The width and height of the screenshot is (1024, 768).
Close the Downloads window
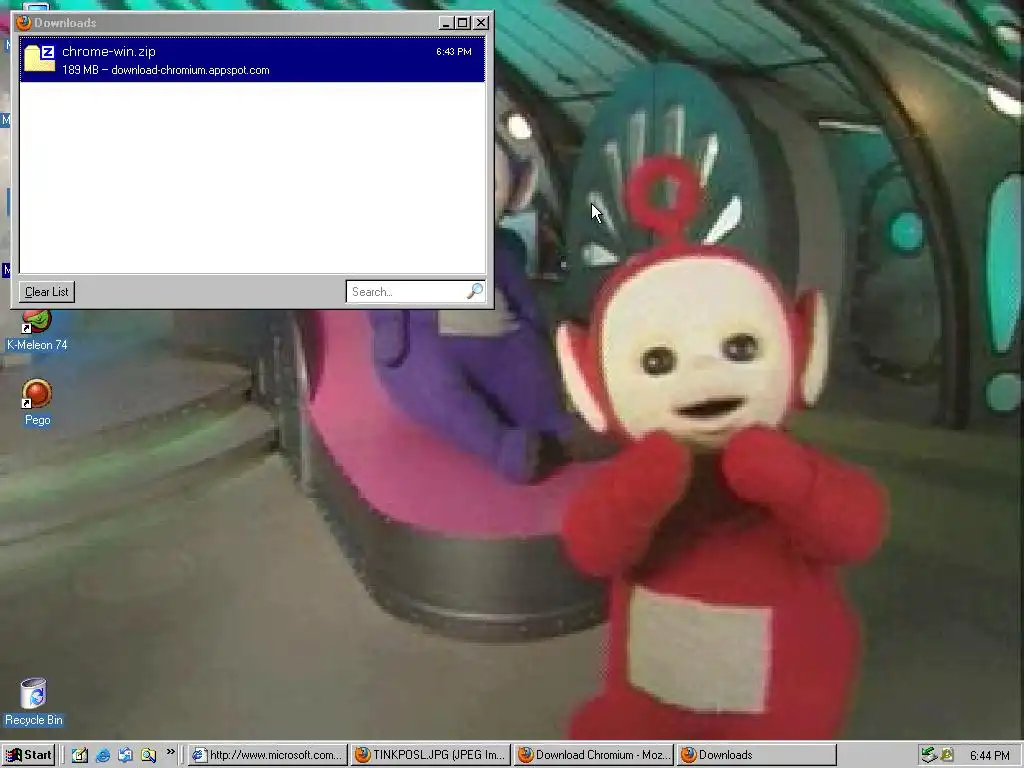[x=481, y=23]
